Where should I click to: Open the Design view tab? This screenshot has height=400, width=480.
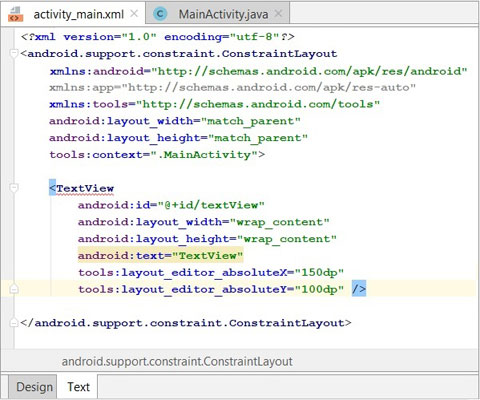click(x=34, y=387)
